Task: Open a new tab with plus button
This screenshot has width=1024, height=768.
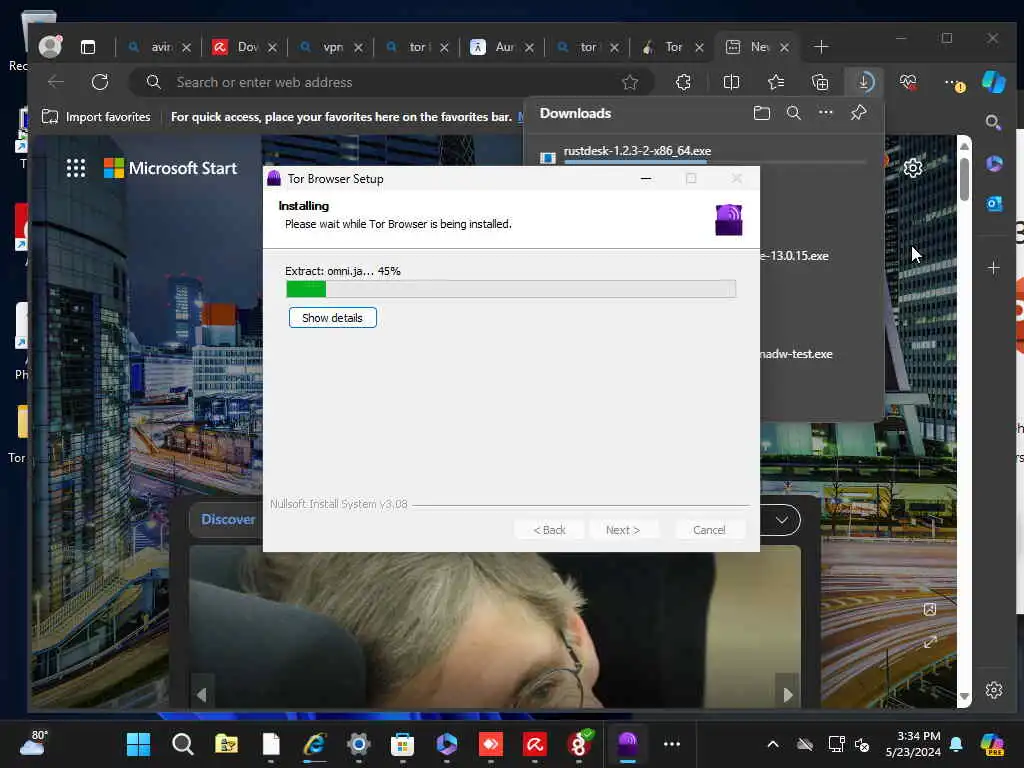Action: point(821,47)
